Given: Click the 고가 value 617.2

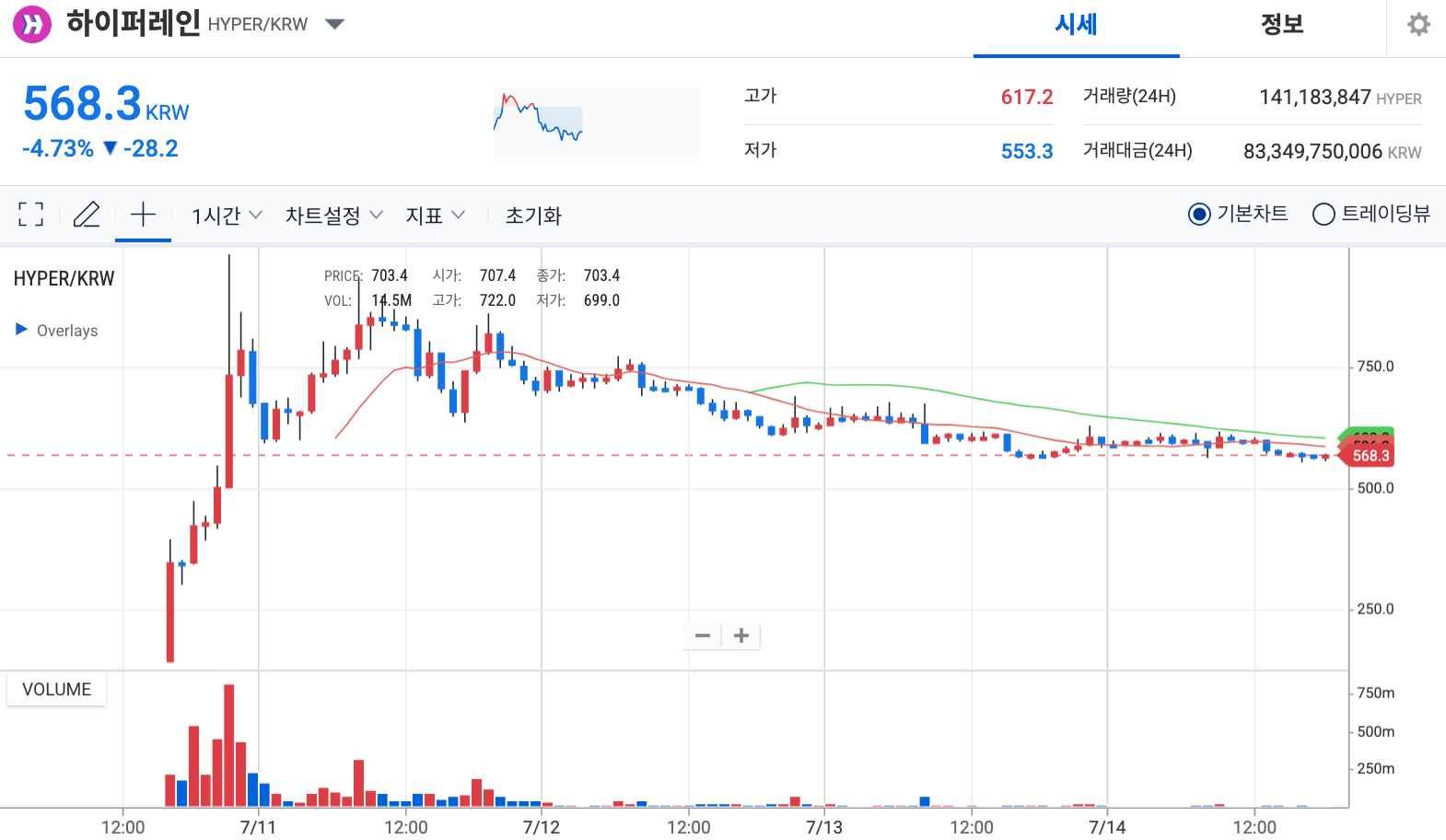Looking at the screenshot, I should point(1027,97).
